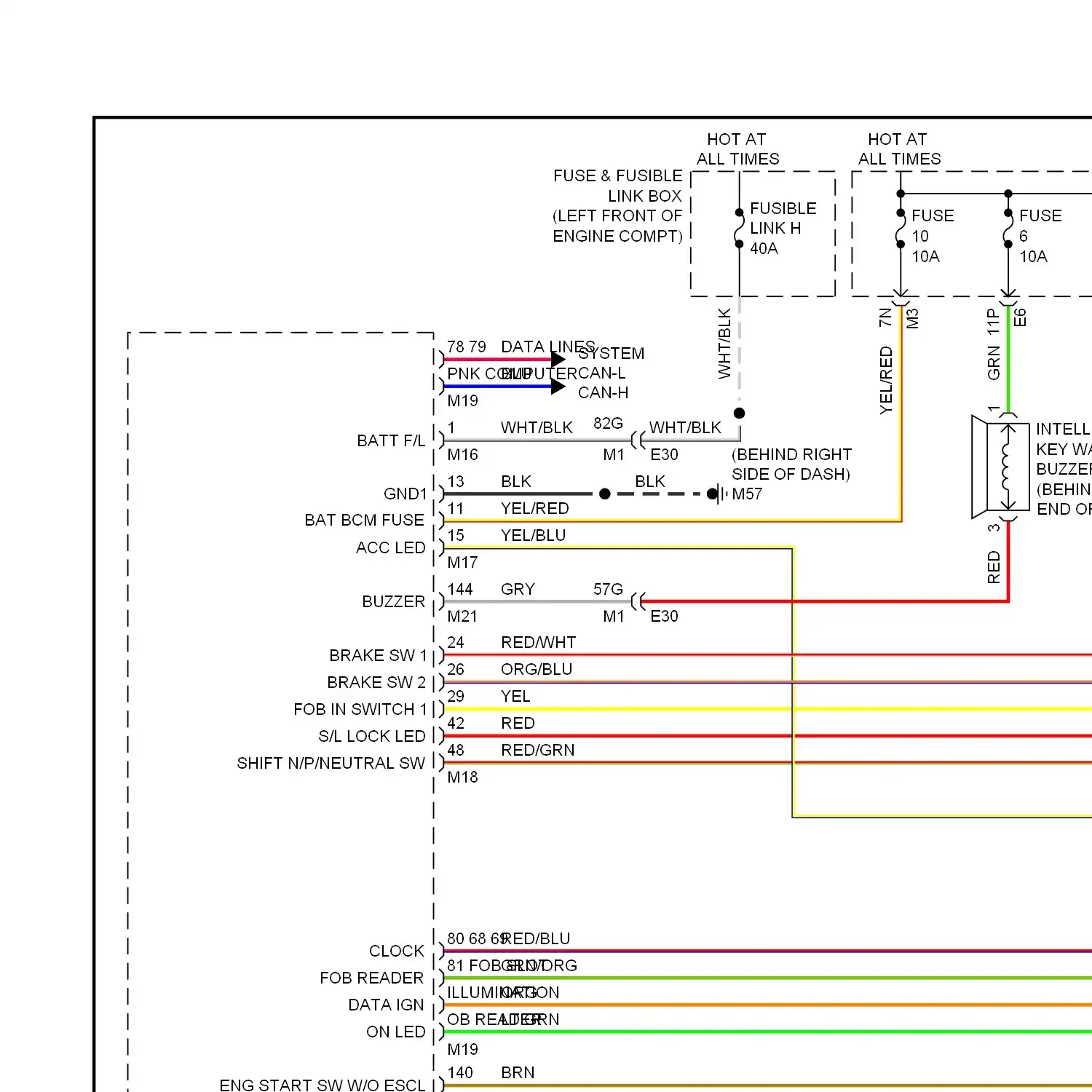Click the 'M18' connector label
1092x1092 pixels.
click(x=462, y=777)
